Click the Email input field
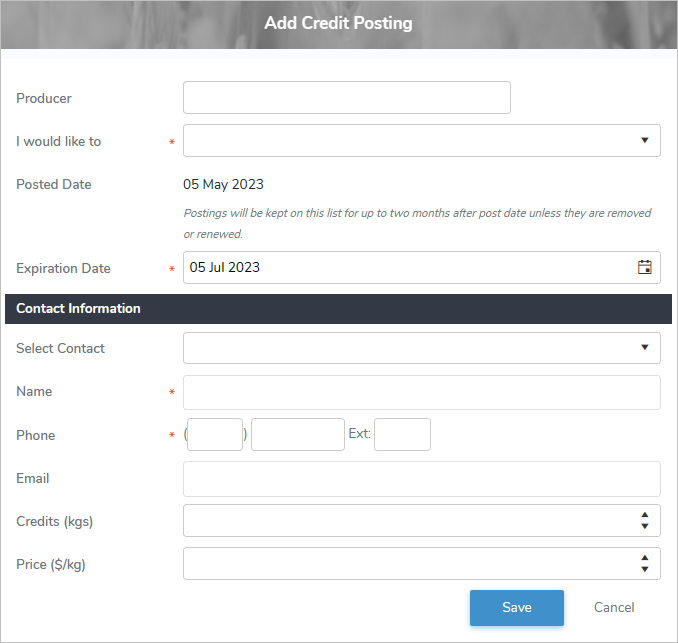The height and width of the screenshot is (643, 678). [x=421, y=479]
